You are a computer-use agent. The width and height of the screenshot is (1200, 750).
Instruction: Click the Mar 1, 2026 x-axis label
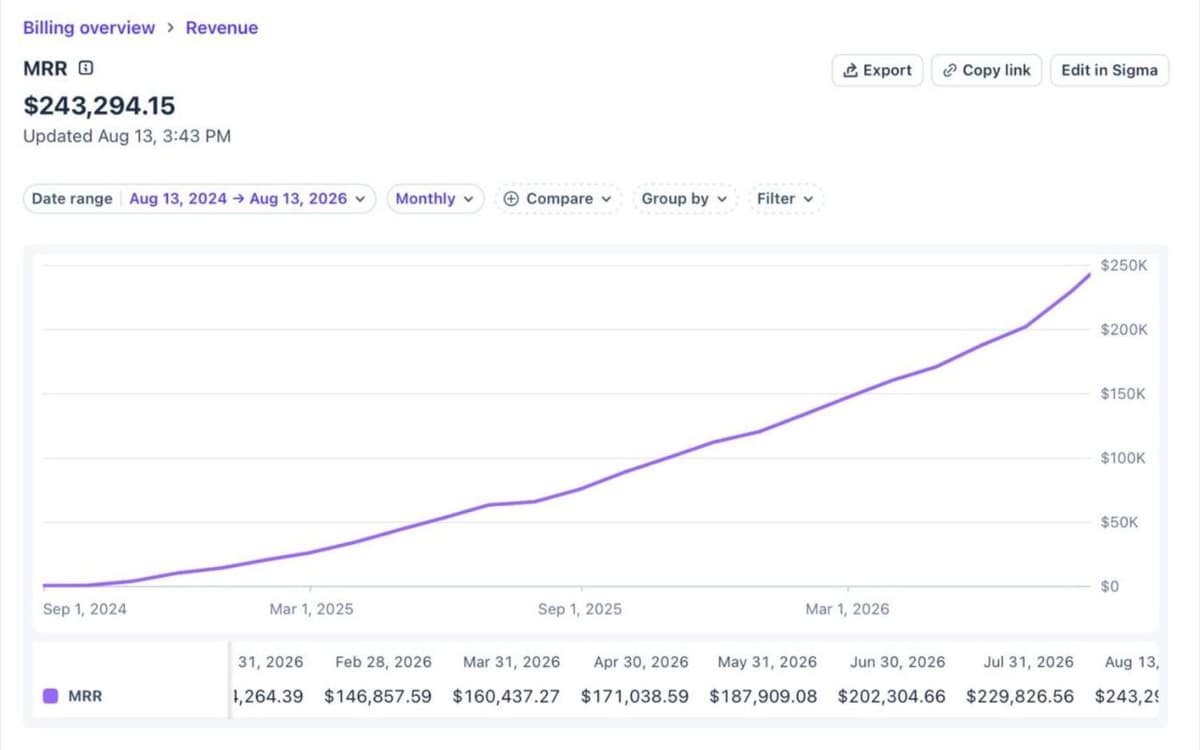tap(847, 609)
